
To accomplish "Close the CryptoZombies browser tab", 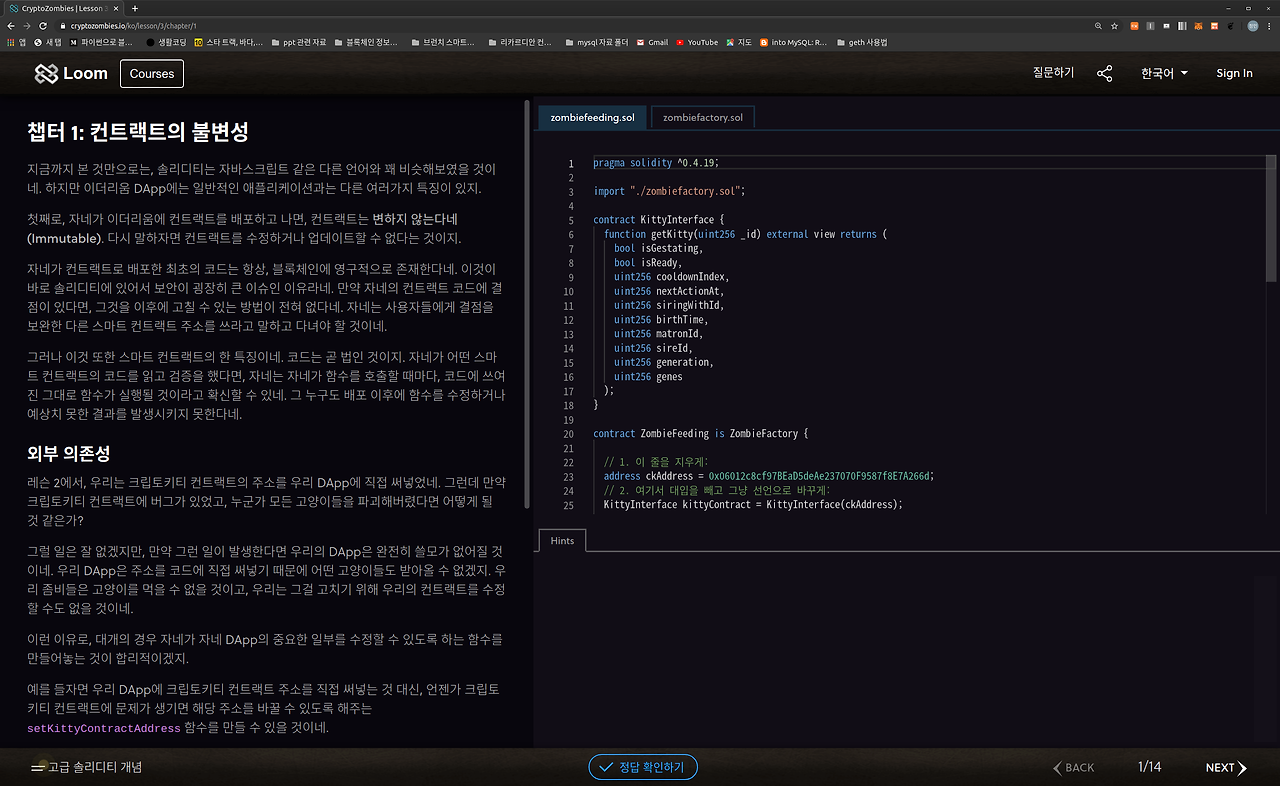I will coord(118,8).
